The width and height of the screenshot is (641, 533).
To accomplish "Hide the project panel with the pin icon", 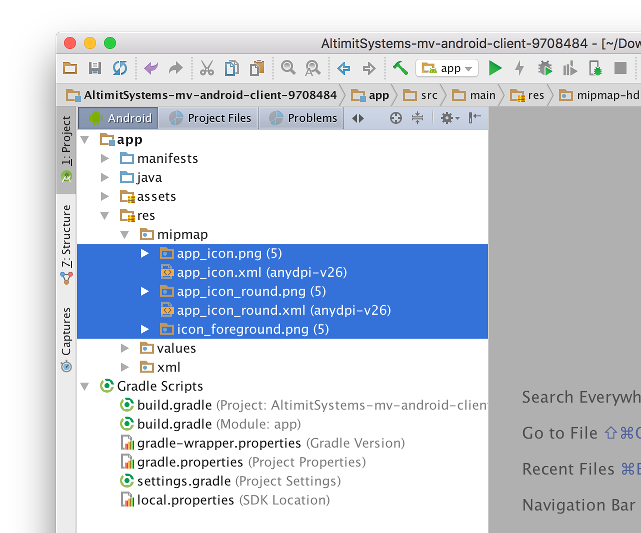I will [474, 118].
